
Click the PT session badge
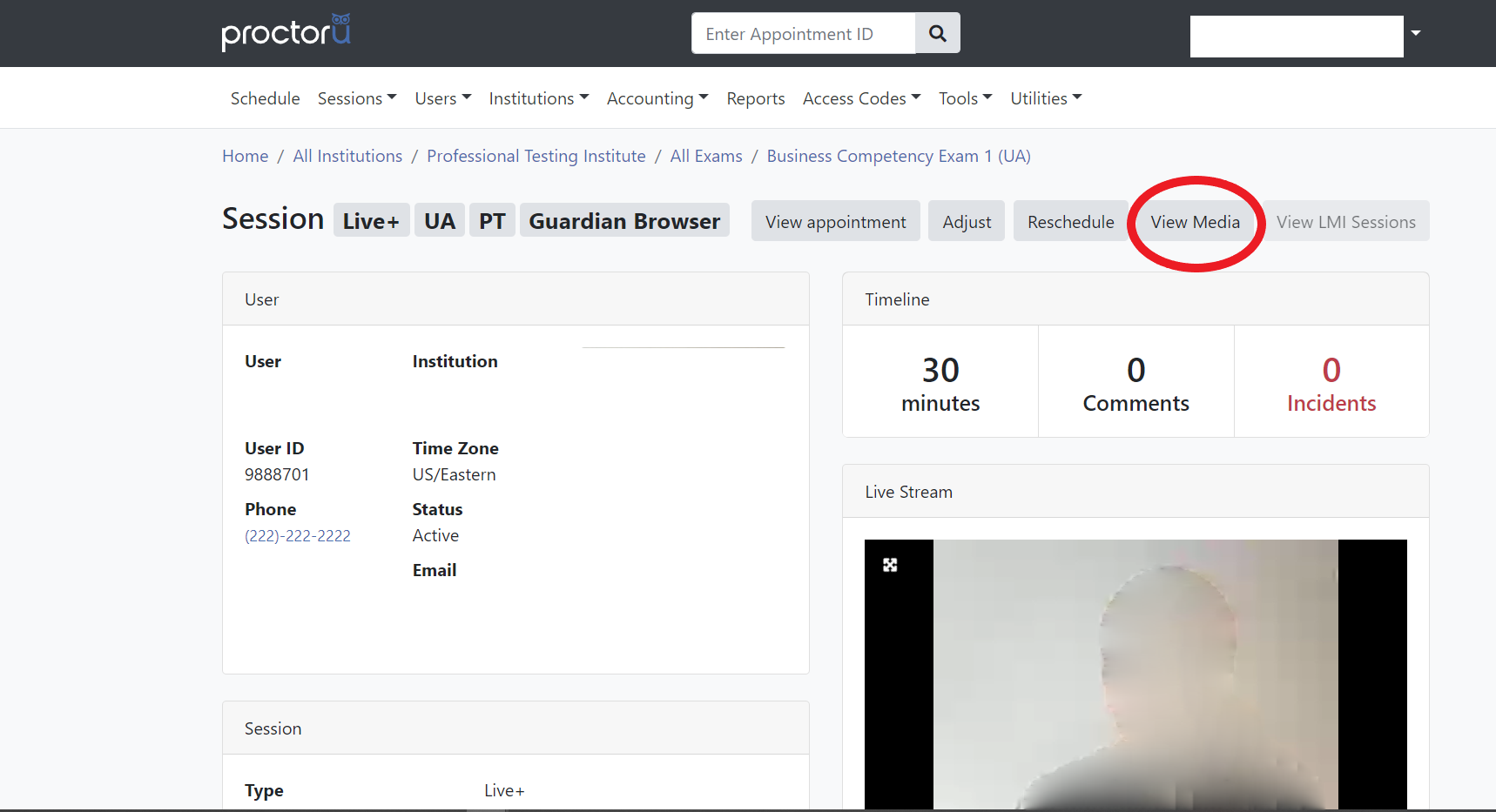[x=492, y=220]
